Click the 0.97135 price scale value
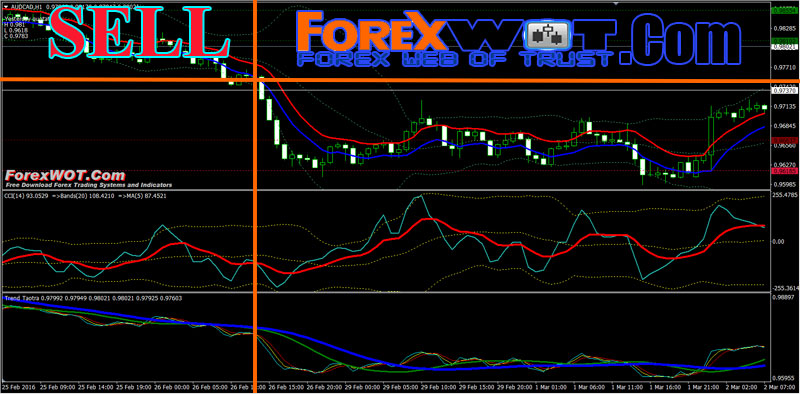 (786, 107)
